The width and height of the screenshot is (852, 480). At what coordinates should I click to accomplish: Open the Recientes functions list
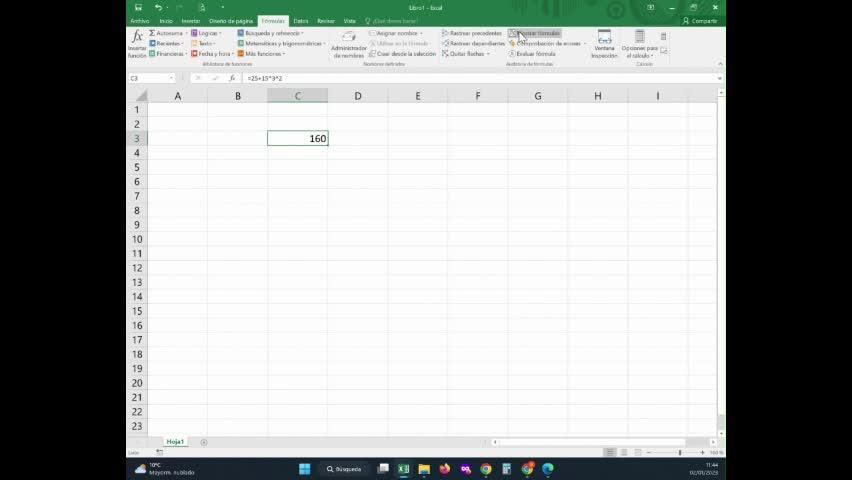[166, 43]
